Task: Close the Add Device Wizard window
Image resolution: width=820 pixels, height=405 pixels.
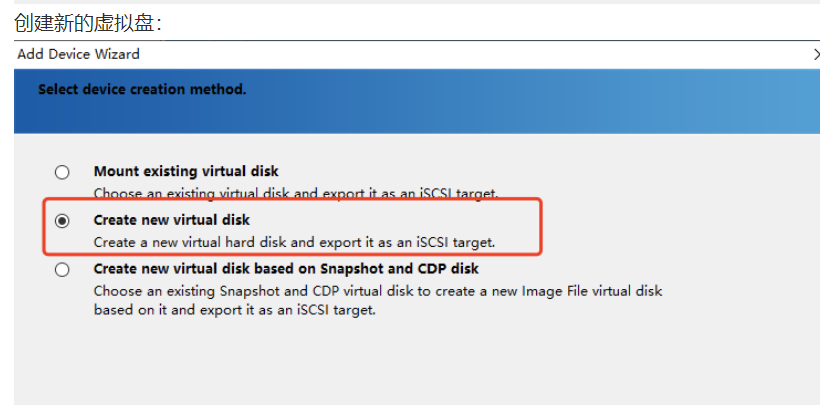Action: 816,54
